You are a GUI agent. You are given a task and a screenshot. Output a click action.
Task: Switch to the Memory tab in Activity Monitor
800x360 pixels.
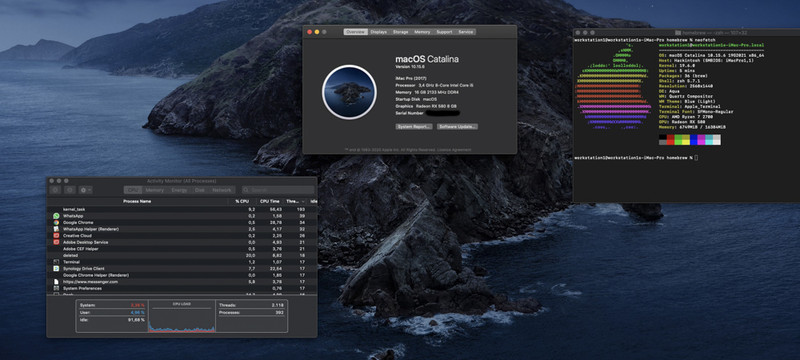155,190
